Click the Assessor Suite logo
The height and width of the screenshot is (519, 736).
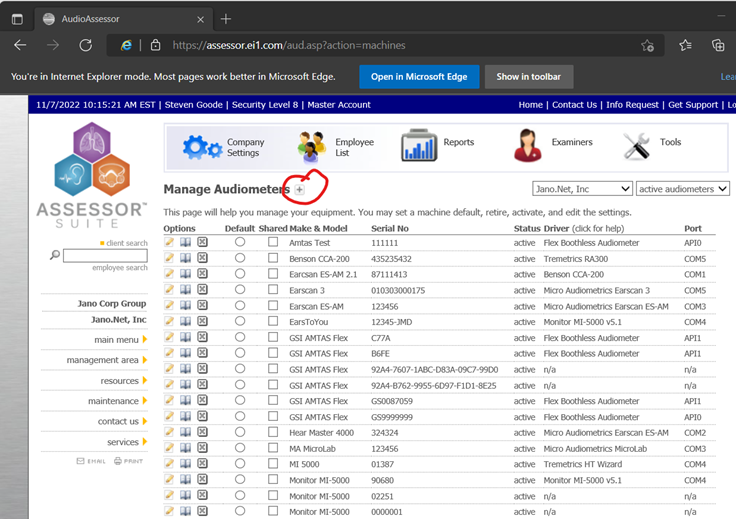[92, 176]
